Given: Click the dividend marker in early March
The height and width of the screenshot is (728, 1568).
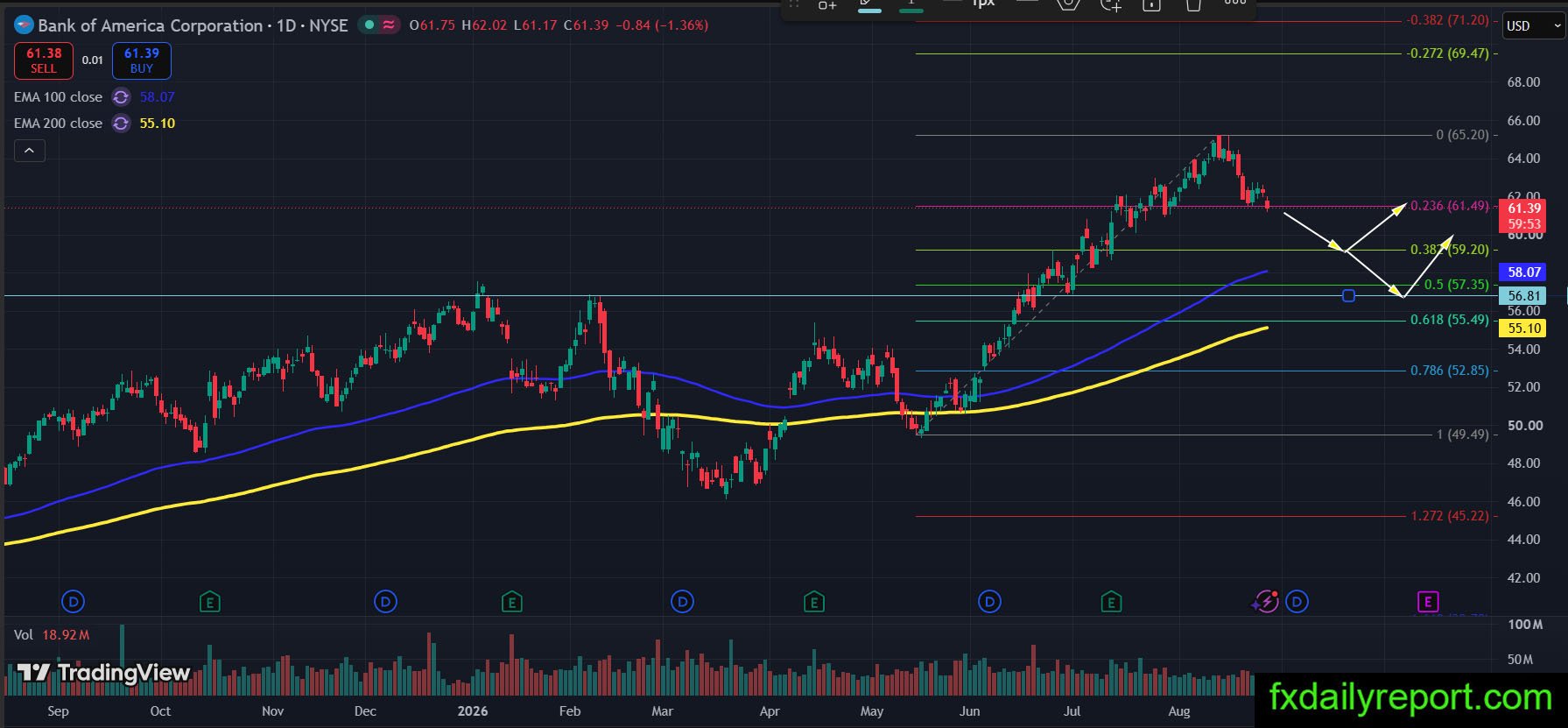Looking at the screenshot, I should (682, 602).
